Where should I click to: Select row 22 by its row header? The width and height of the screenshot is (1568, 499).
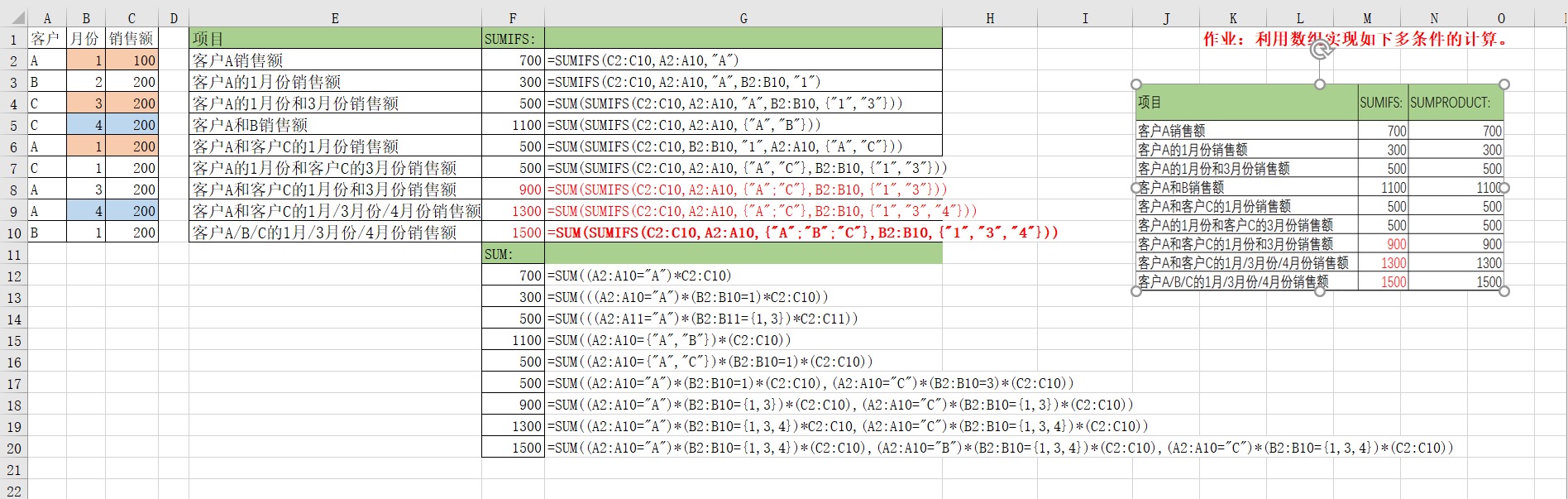pos(13,491)
